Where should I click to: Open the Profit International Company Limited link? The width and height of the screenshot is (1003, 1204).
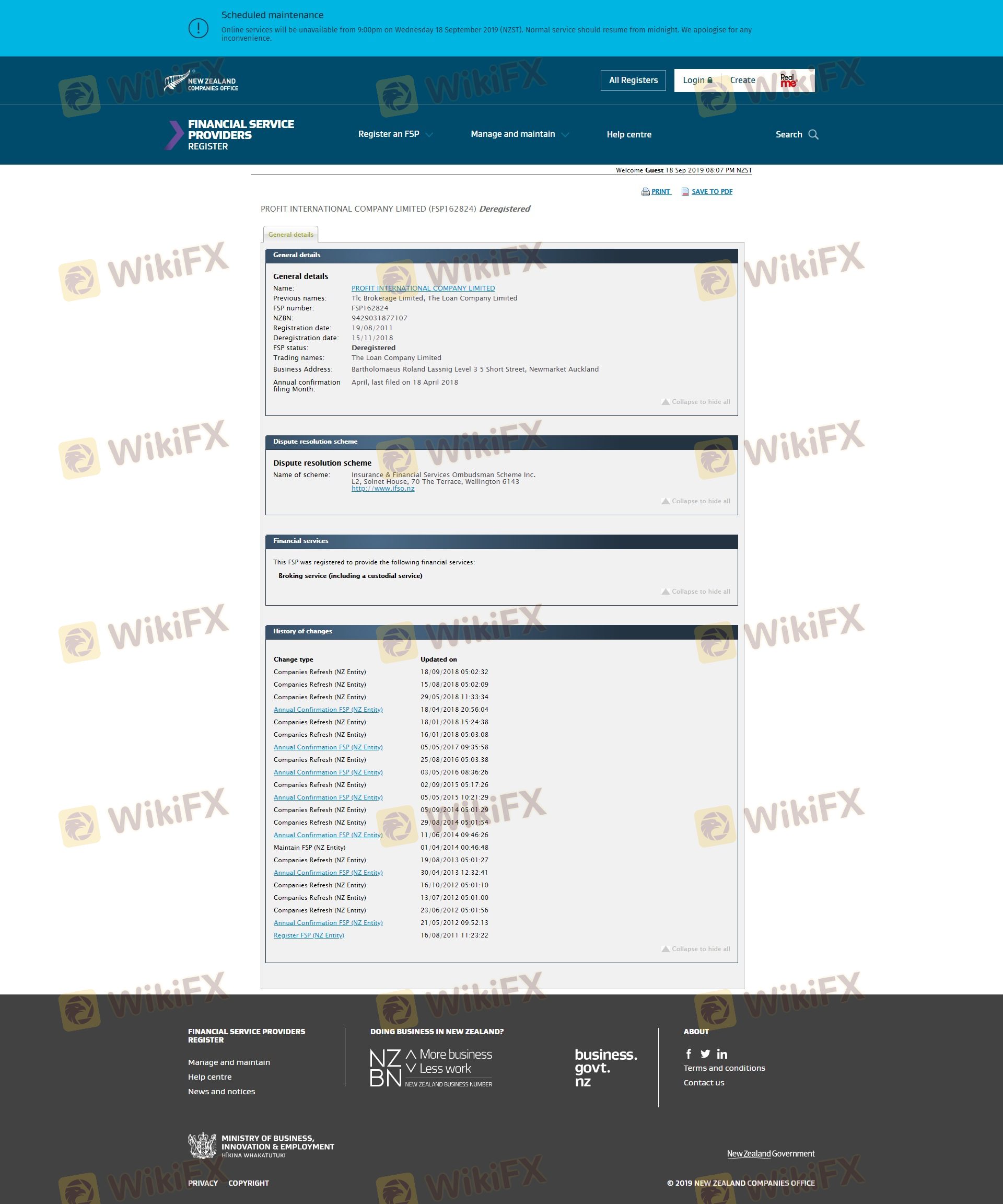423,288
